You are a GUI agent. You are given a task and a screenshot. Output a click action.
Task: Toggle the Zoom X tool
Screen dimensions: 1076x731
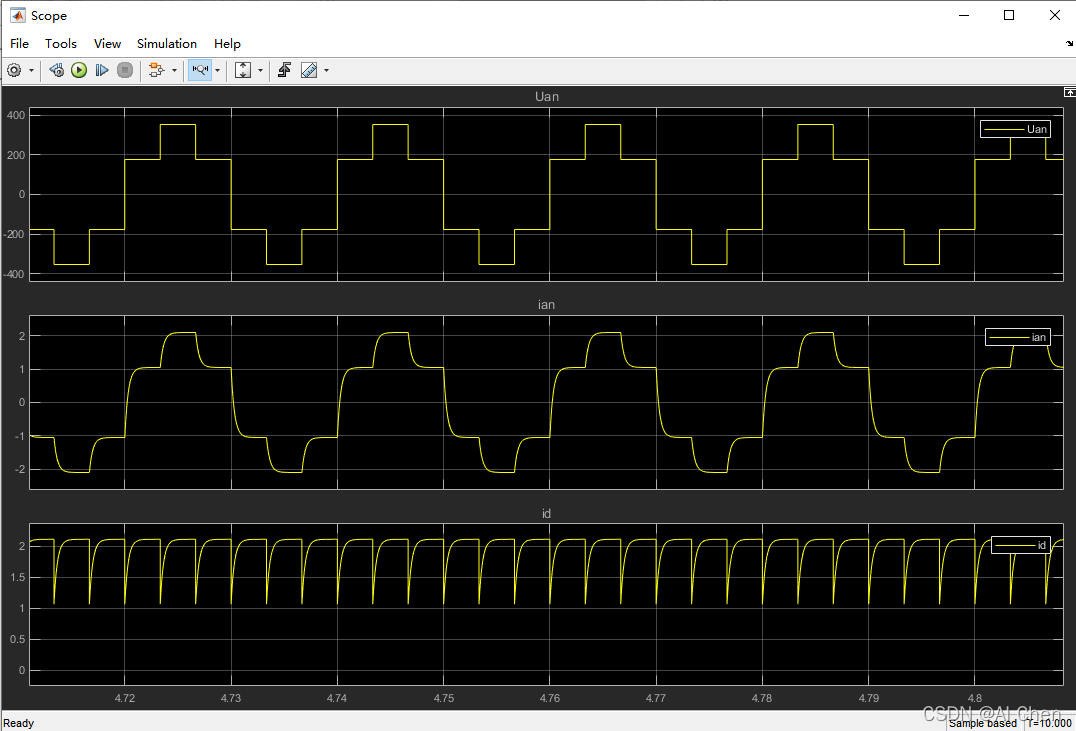200,70
